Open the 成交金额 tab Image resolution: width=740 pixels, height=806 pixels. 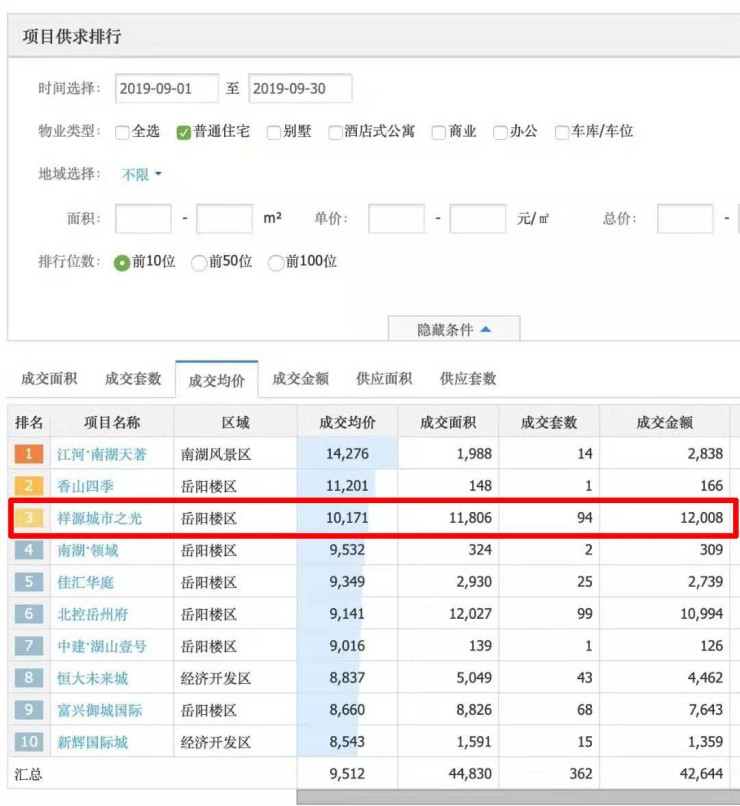click(x=300, y=379)
